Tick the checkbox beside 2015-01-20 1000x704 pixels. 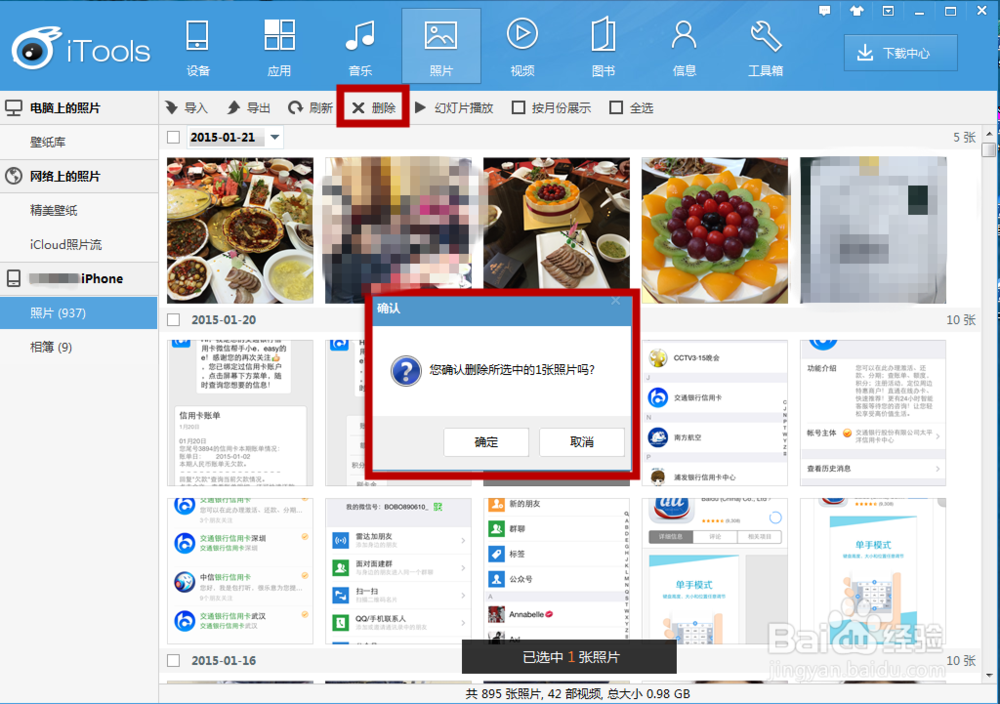tap(173, 319)
